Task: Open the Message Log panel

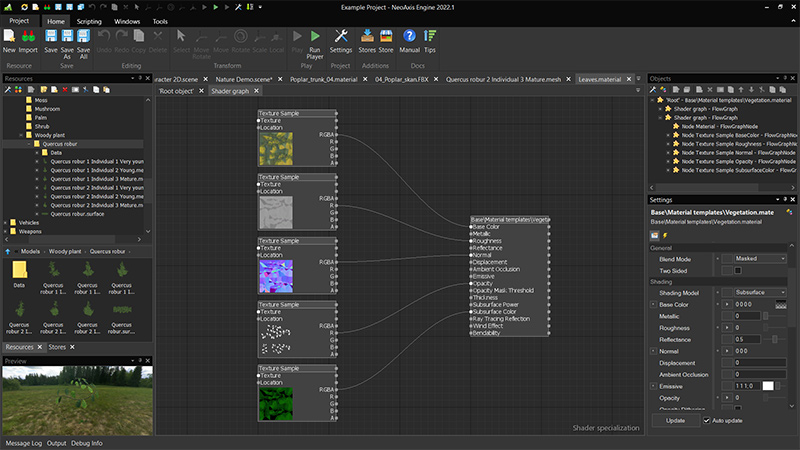Action: pyautogui.click(x=24, y=442)
